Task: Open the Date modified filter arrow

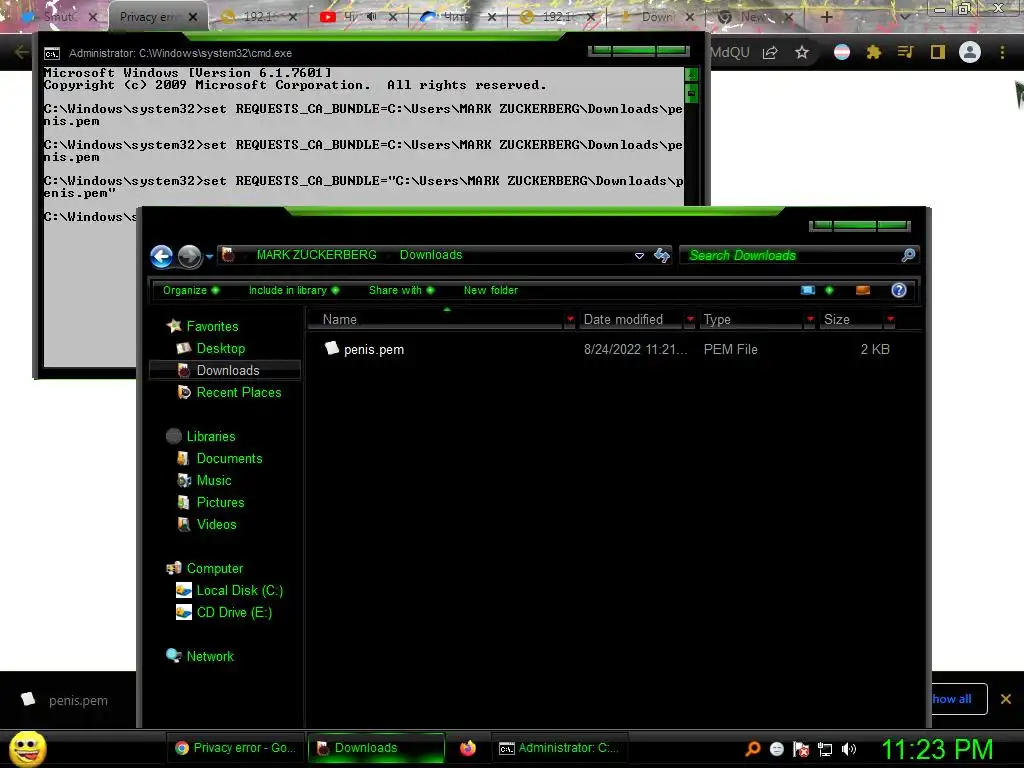Action: click(690, 319)
